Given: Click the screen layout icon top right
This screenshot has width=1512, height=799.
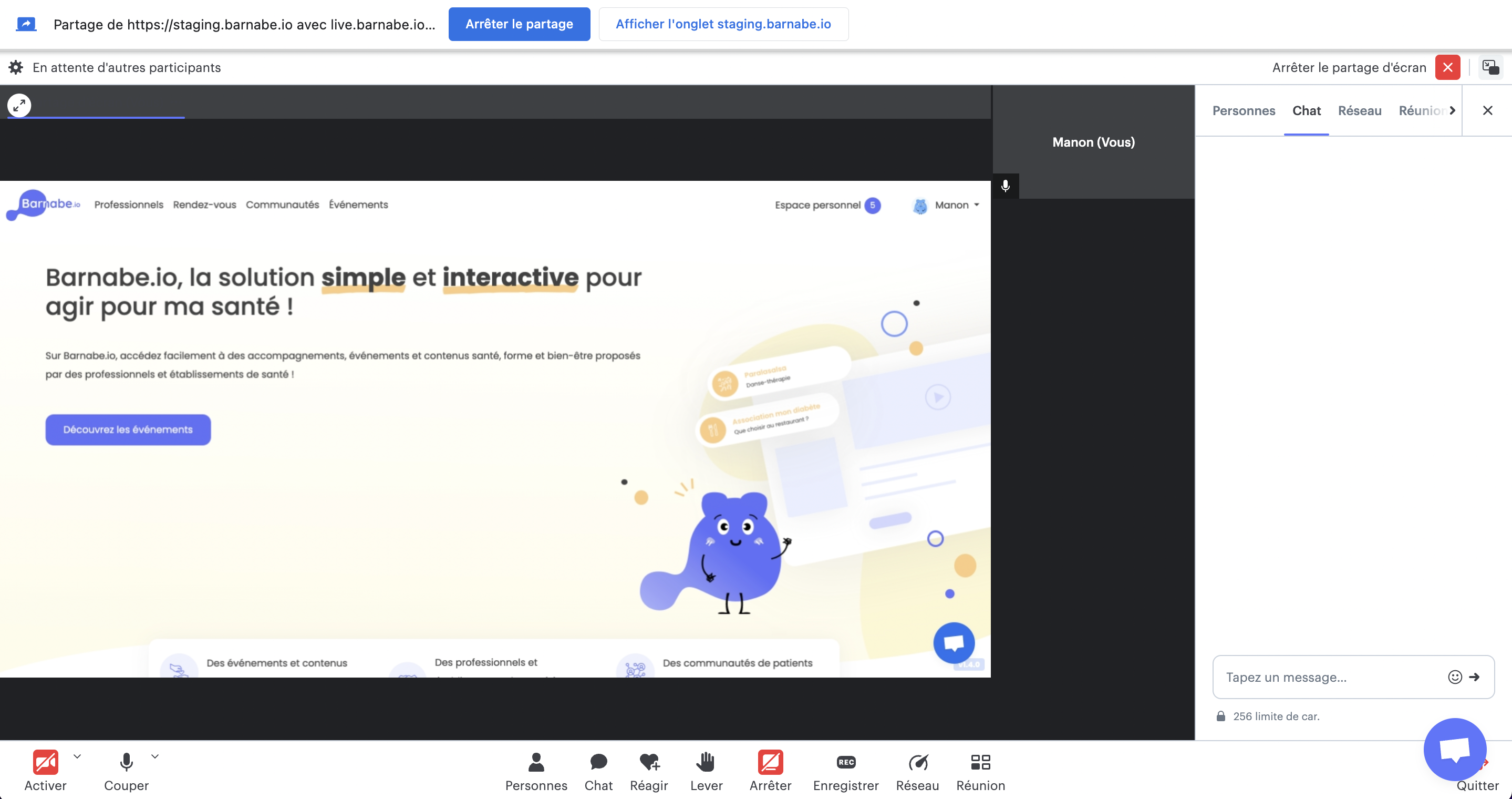Looking at the screenshot, I should pos(1490,67).
